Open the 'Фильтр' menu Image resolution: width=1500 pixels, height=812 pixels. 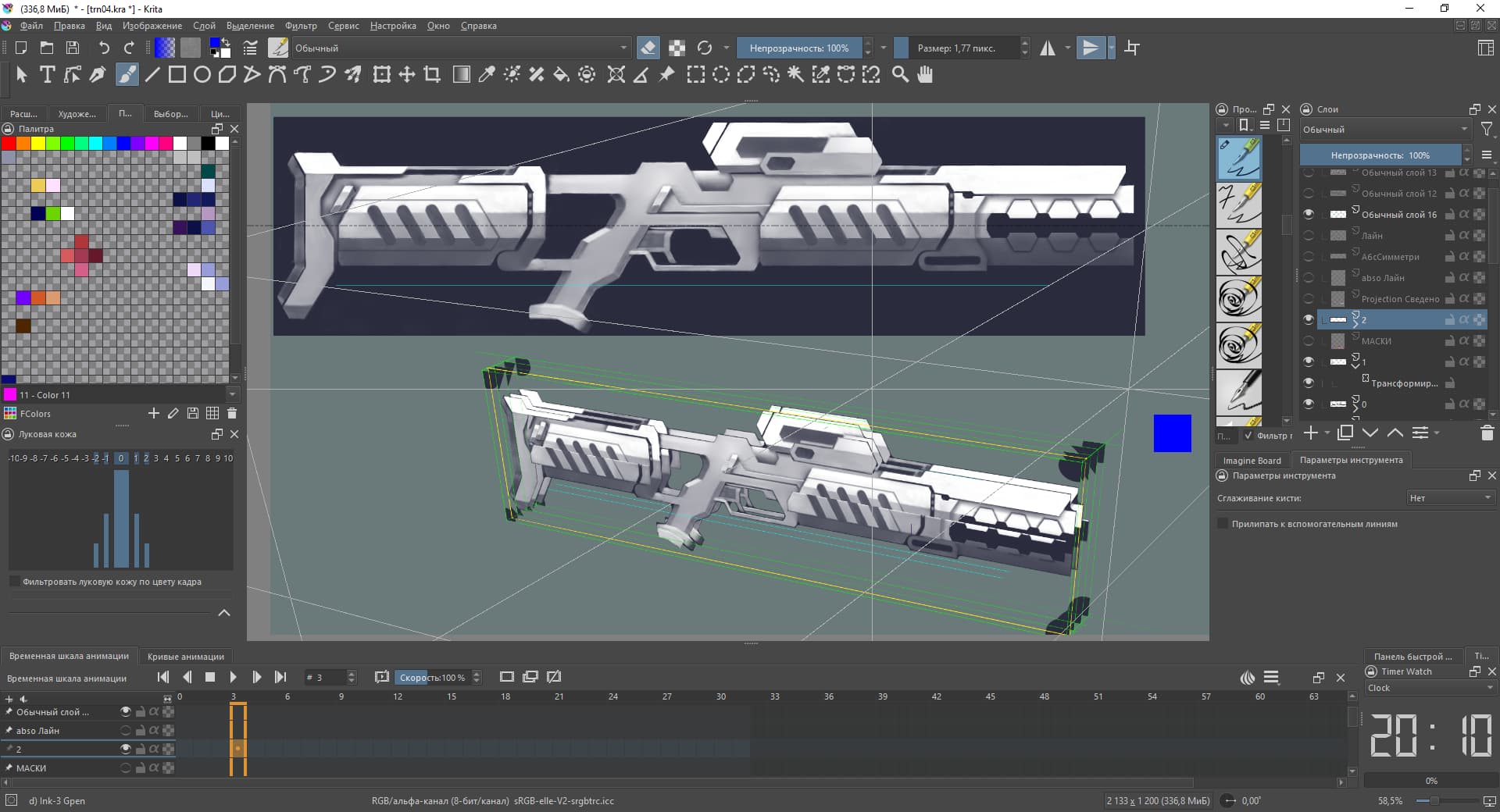tap(301, 26)
